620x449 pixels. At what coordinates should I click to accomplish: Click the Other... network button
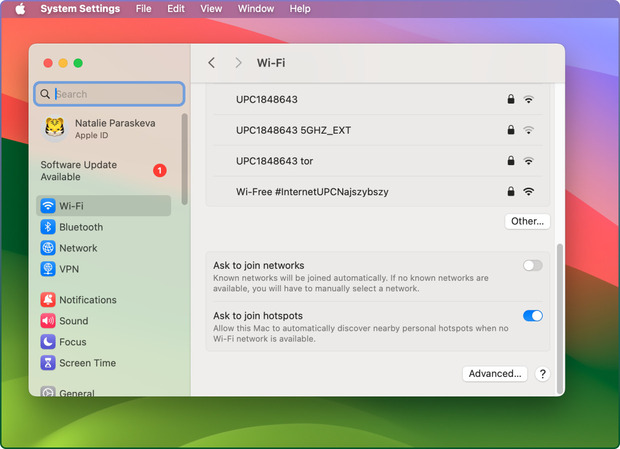point(527,221)
